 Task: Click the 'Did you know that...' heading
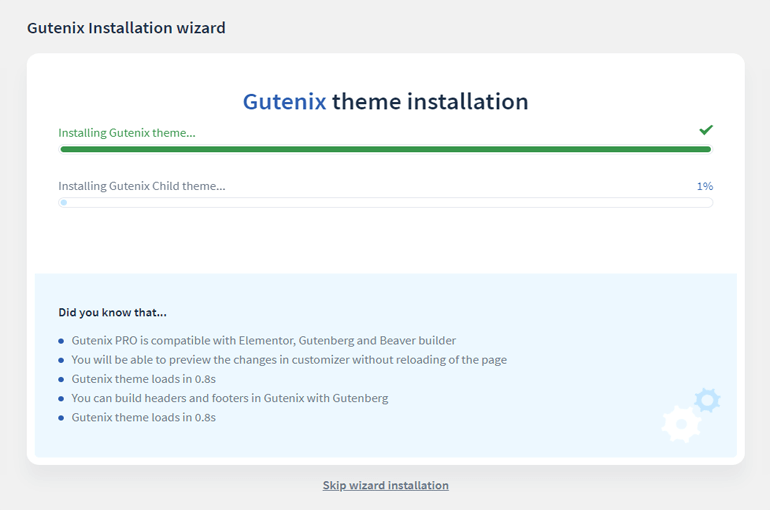pos(112,313)
